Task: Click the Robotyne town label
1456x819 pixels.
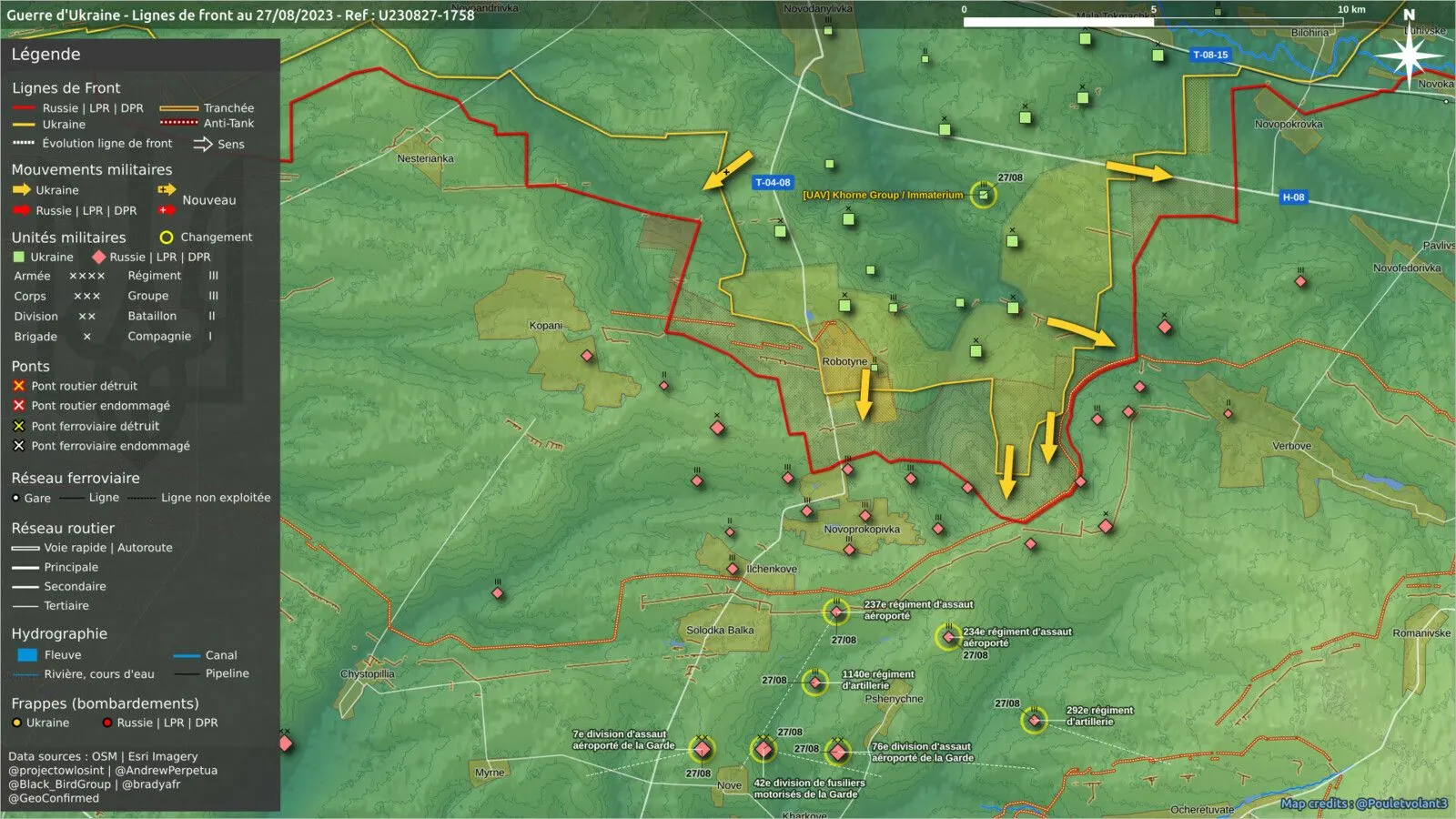Action: tap(844, 361)
